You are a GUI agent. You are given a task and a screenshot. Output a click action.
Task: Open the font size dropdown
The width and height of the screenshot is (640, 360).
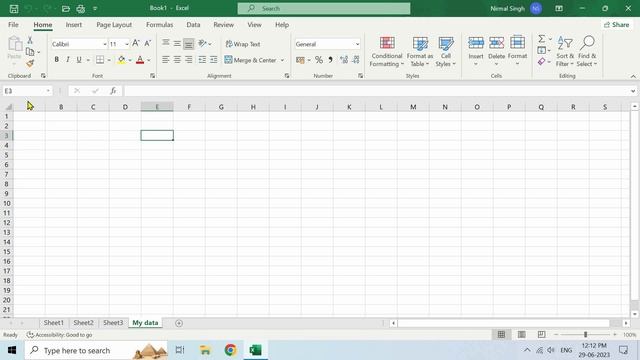(x=127, y=44)
